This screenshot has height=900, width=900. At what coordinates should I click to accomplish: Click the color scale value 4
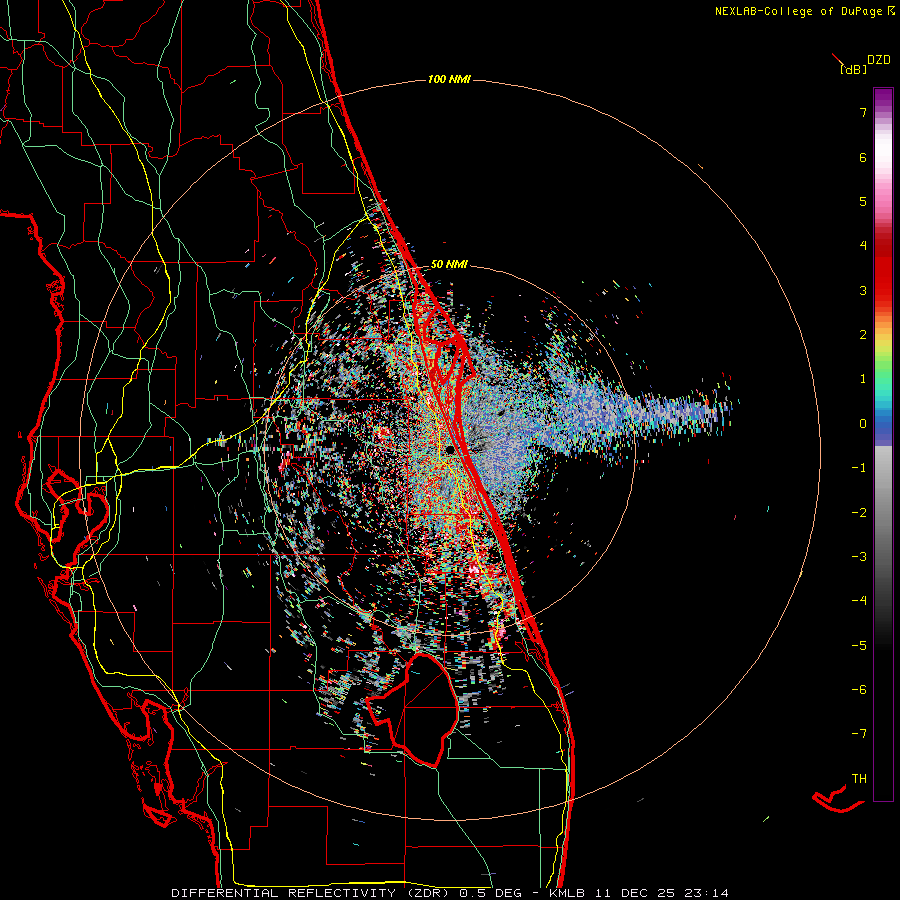click(x=863, y=246)
